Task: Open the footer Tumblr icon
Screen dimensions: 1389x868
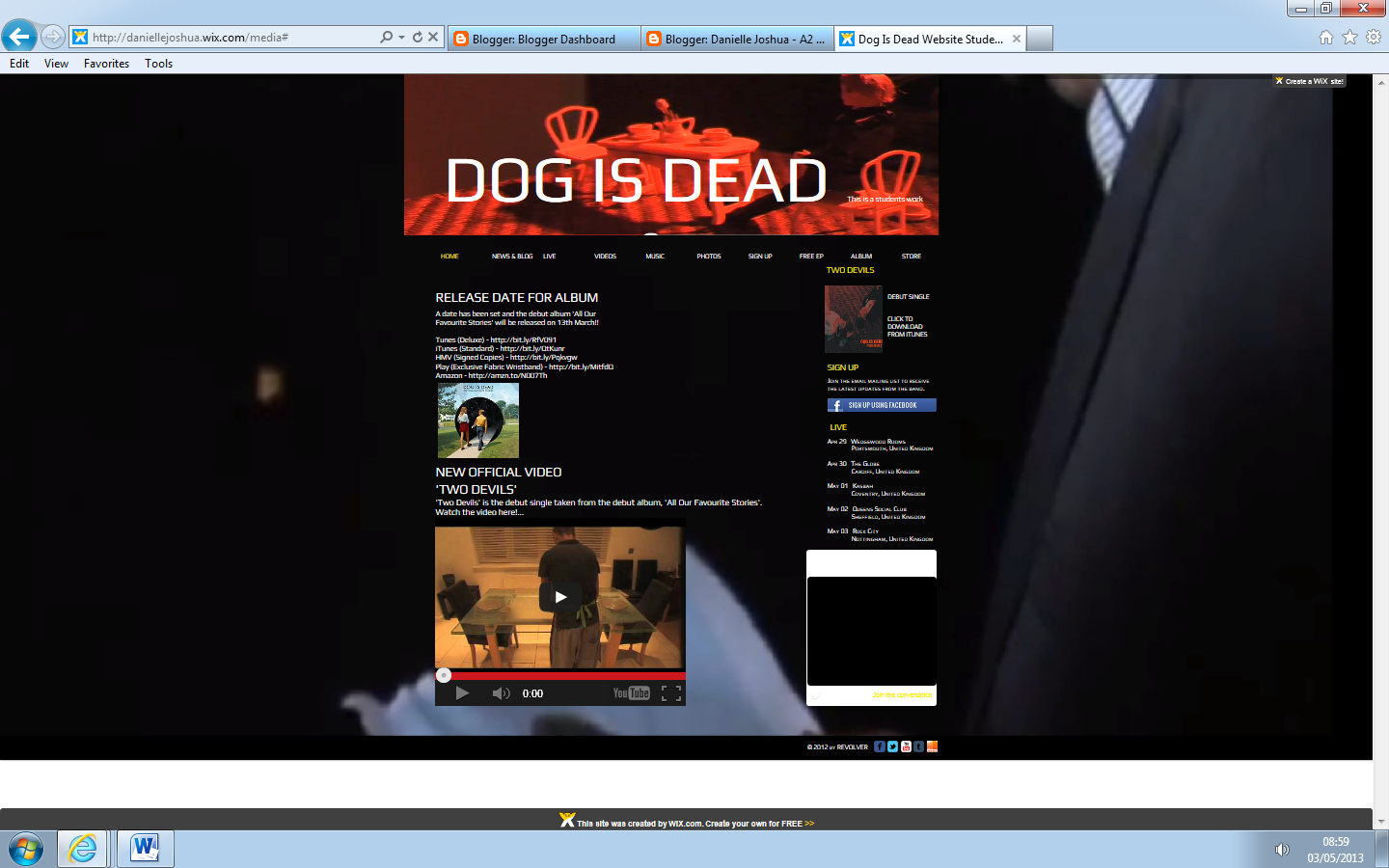Action: tap(919, 746)
